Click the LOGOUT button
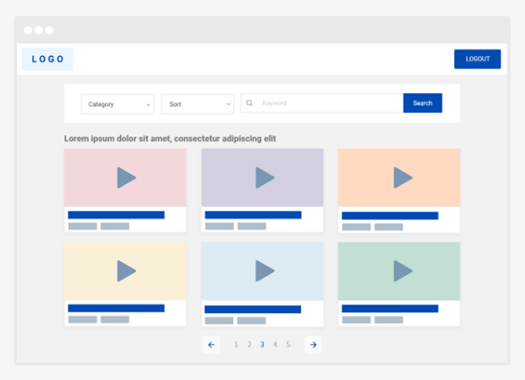Screen dimensions: 525x380 (477, 59)
